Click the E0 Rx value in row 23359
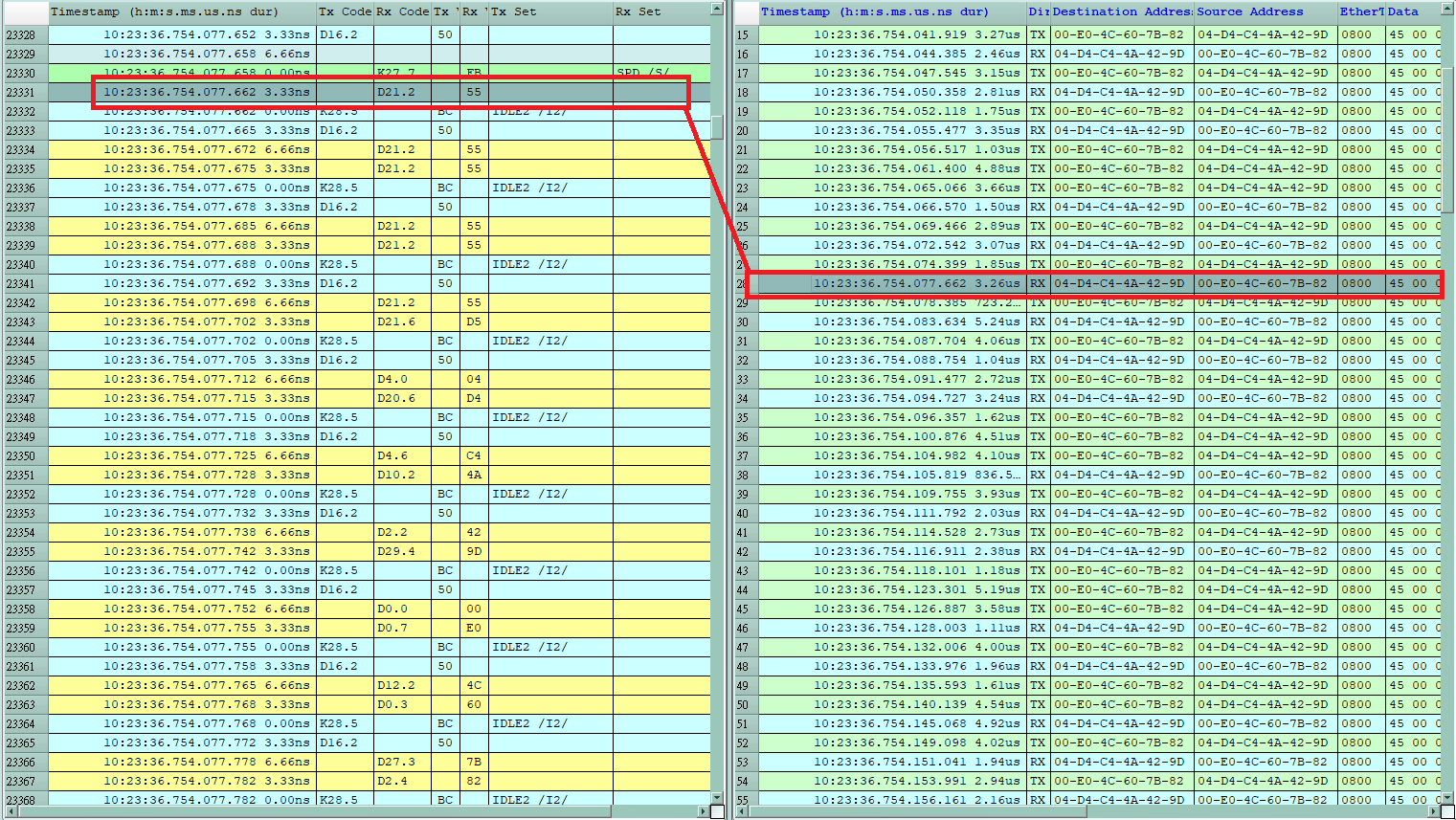The height and width of the screenshot is (820, 1456). click(474, 628)
